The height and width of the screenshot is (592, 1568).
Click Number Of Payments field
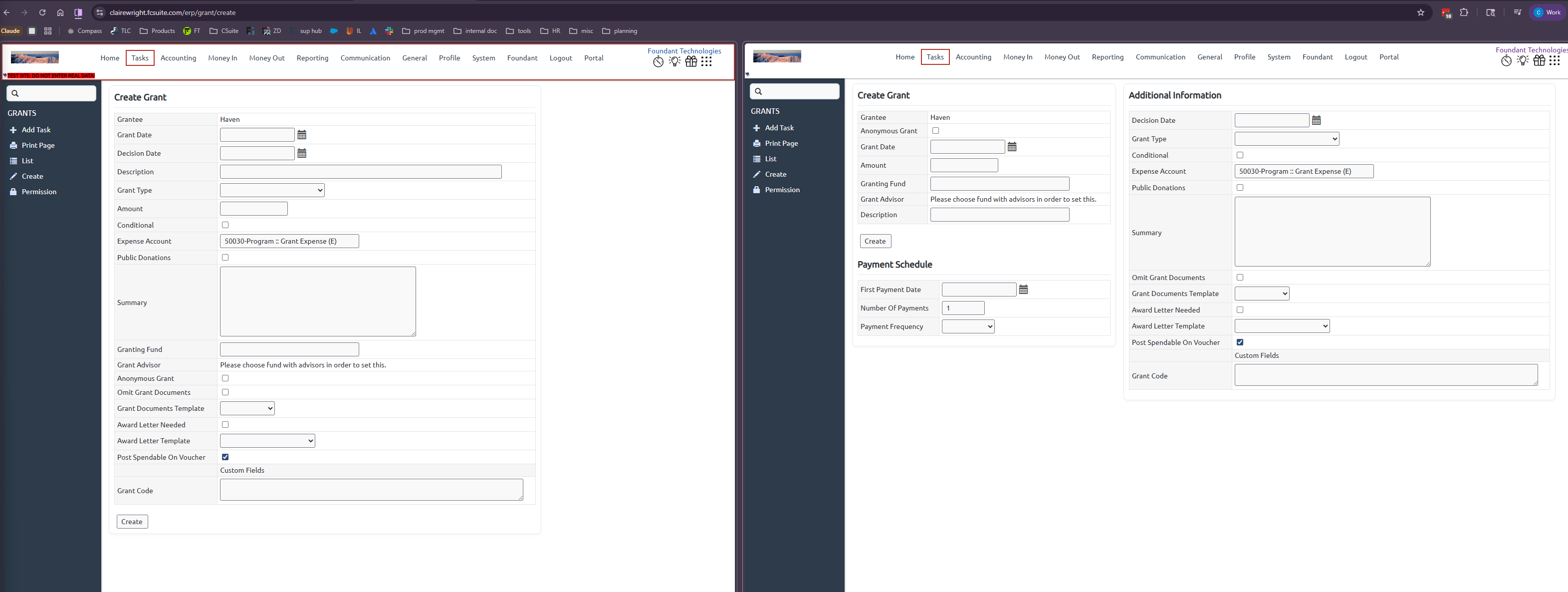(963, 308)
